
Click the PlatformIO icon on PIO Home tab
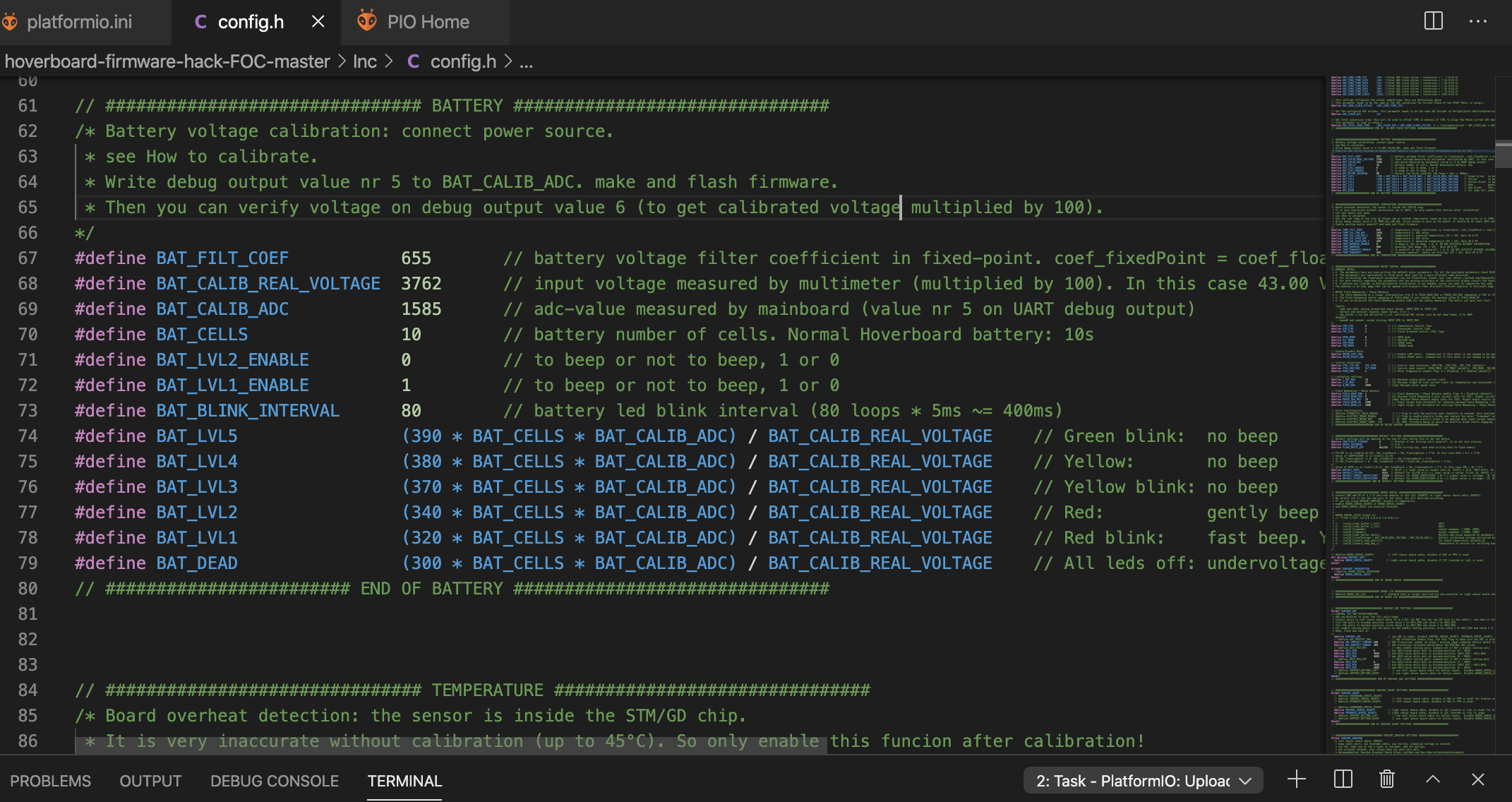click(366, 21)
